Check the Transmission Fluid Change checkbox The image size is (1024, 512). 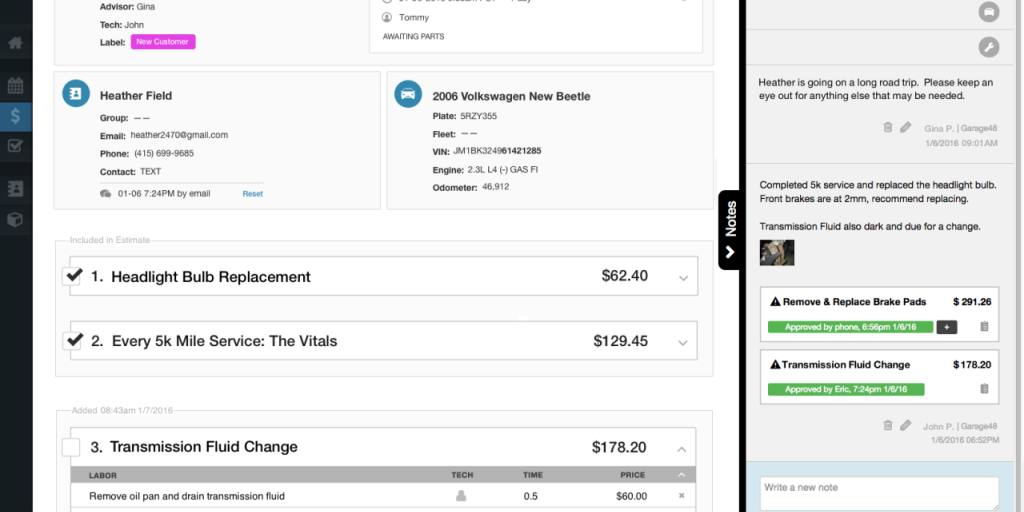click(x=71, y=447)
